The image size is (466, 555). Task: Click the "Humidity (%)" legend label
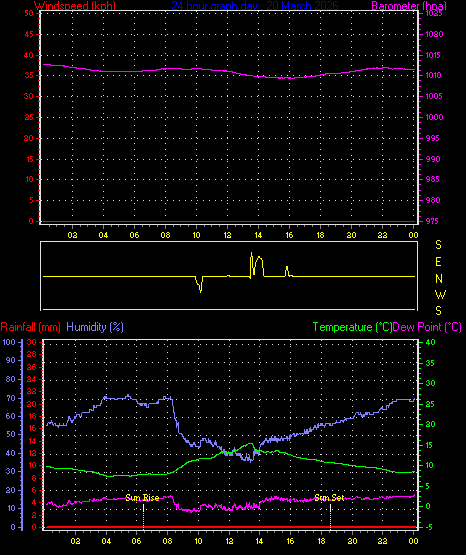tap(95, 327)
